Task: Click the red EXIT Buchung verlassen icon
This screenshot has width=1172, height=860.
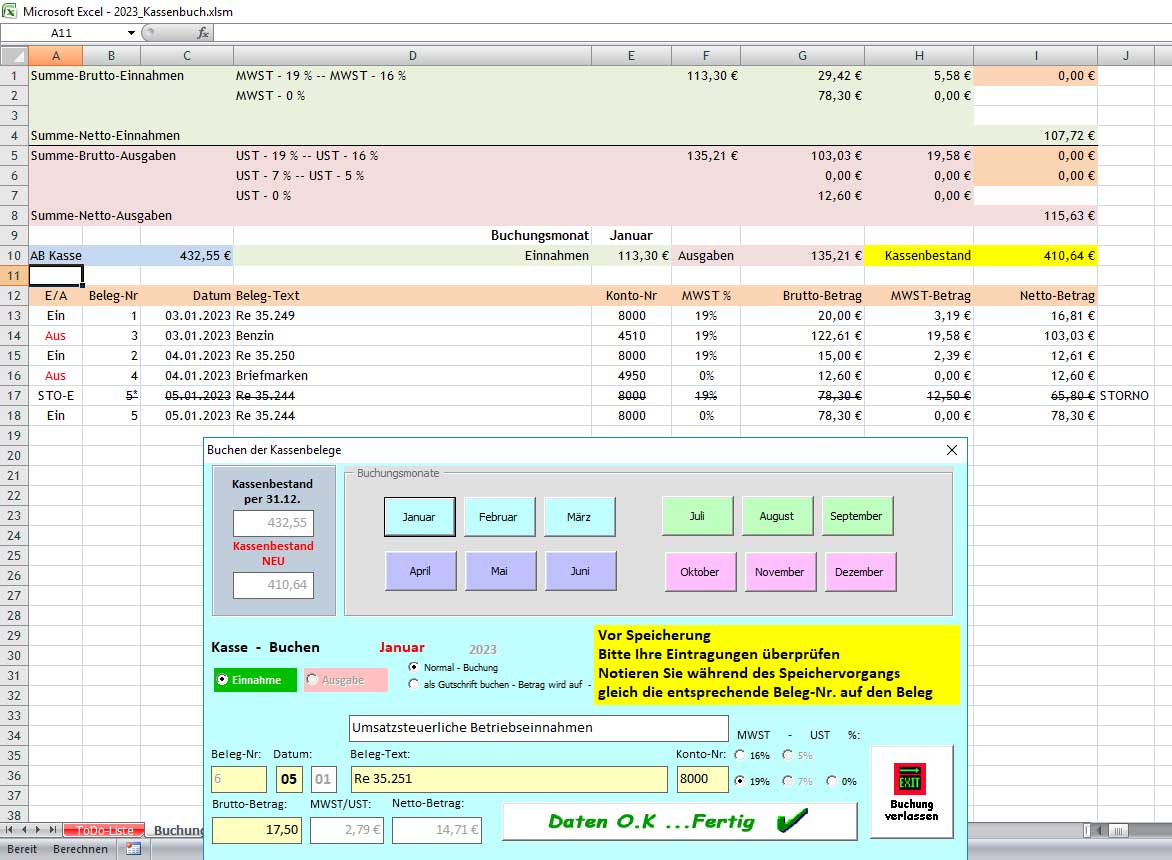Action: point(910,777)
